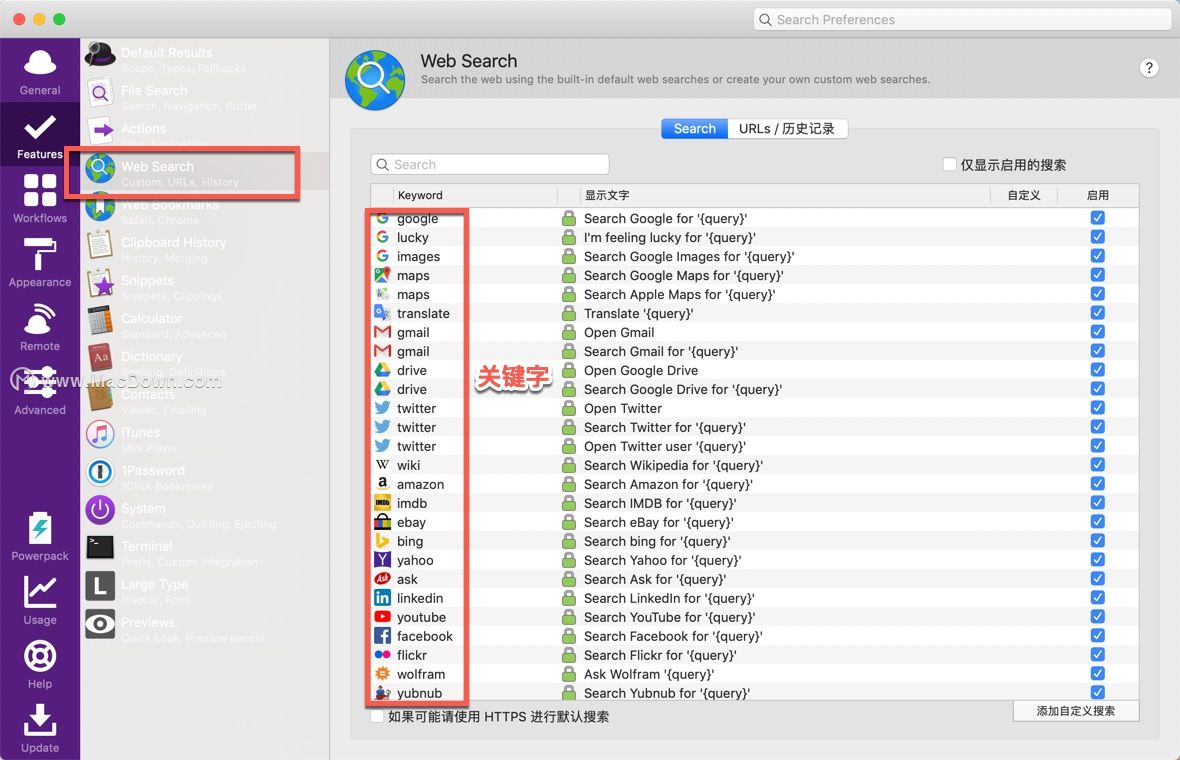Select the Default Results feature
1180x760 pixels.
[205, 59]
